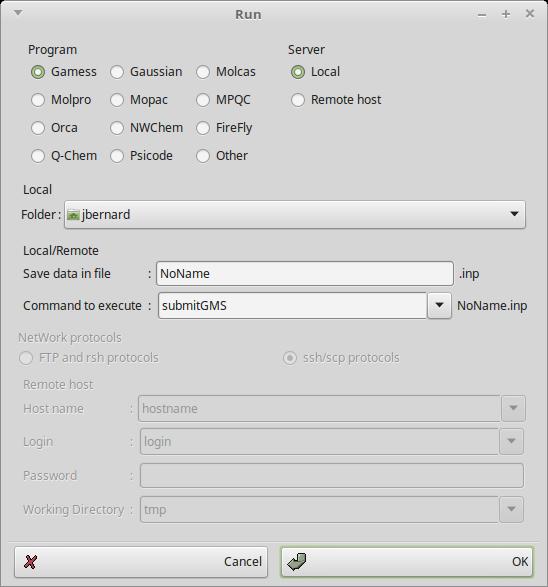Click the green arrow icon on OK
The height and width of the screenshot is (587, 548).
[297, 562]
